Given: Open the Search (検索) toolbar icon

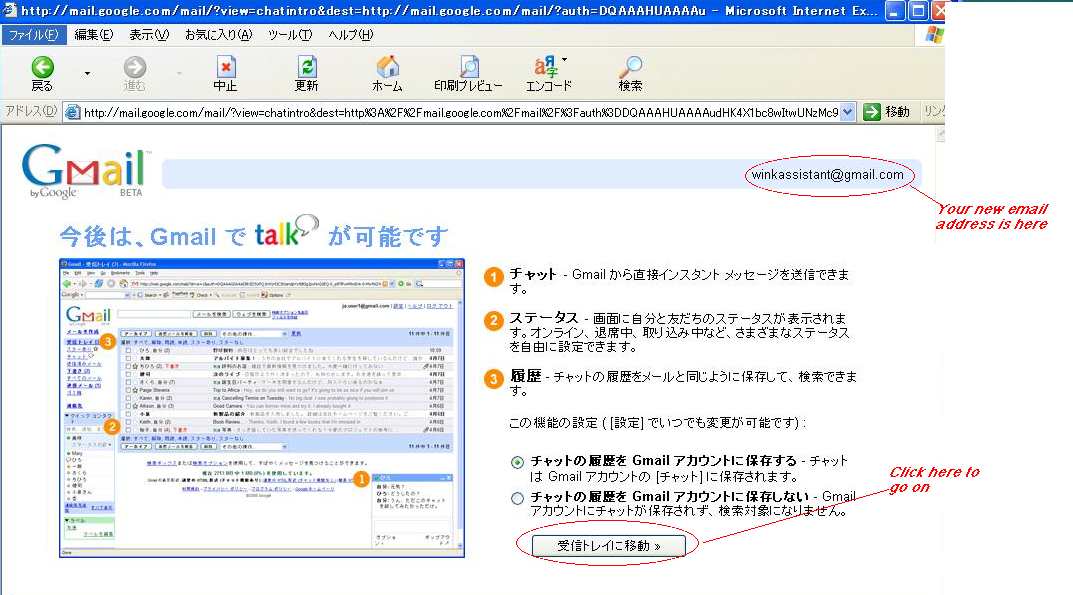Looking at the screenshot, I should 630,67.
